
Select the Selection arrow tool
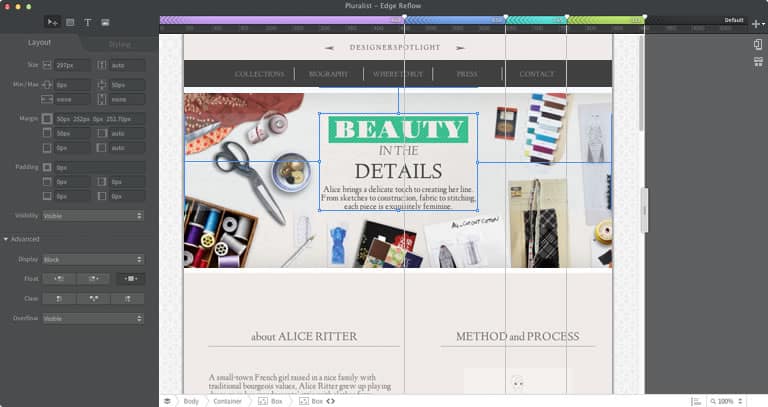53,21
